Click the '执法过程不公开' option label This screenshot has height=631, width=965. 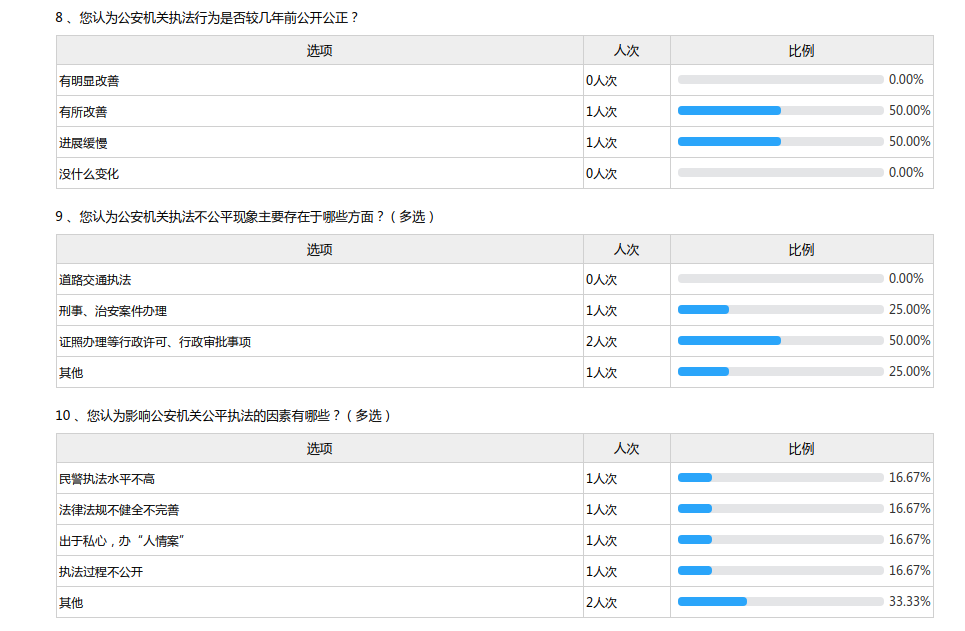(101, 572)
